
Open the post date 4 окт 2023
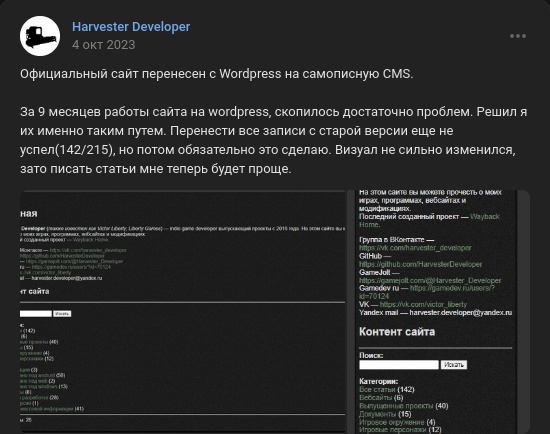coord(103,45)
